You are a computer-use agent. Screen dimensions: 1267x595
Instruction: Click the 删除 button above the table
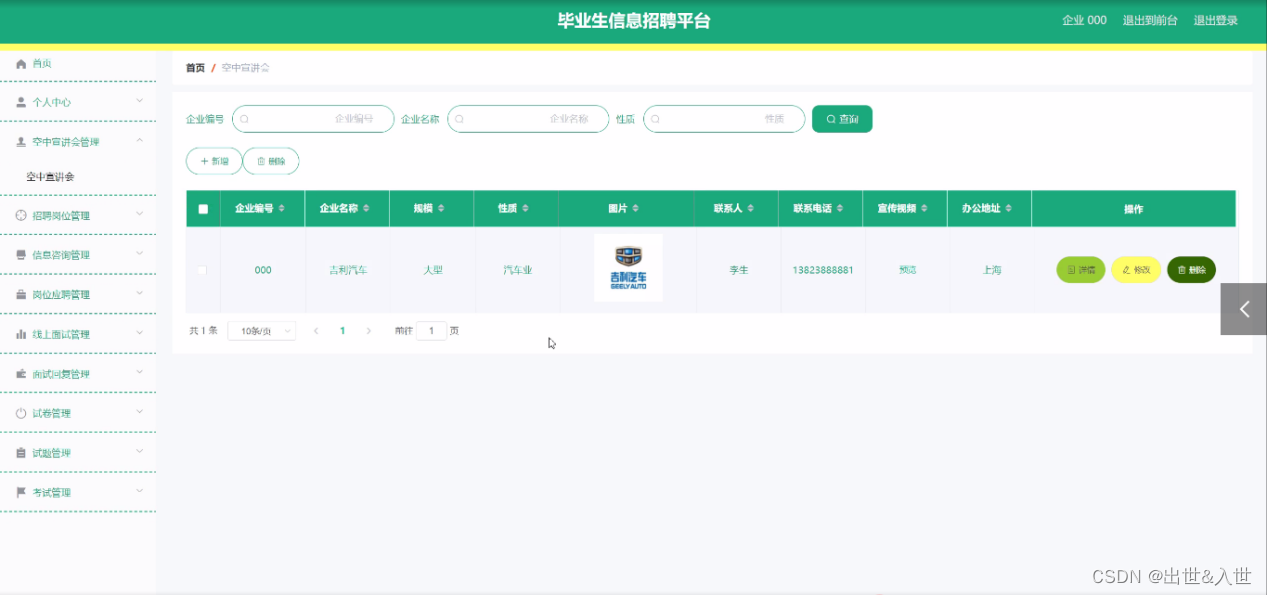click(271, 161)
